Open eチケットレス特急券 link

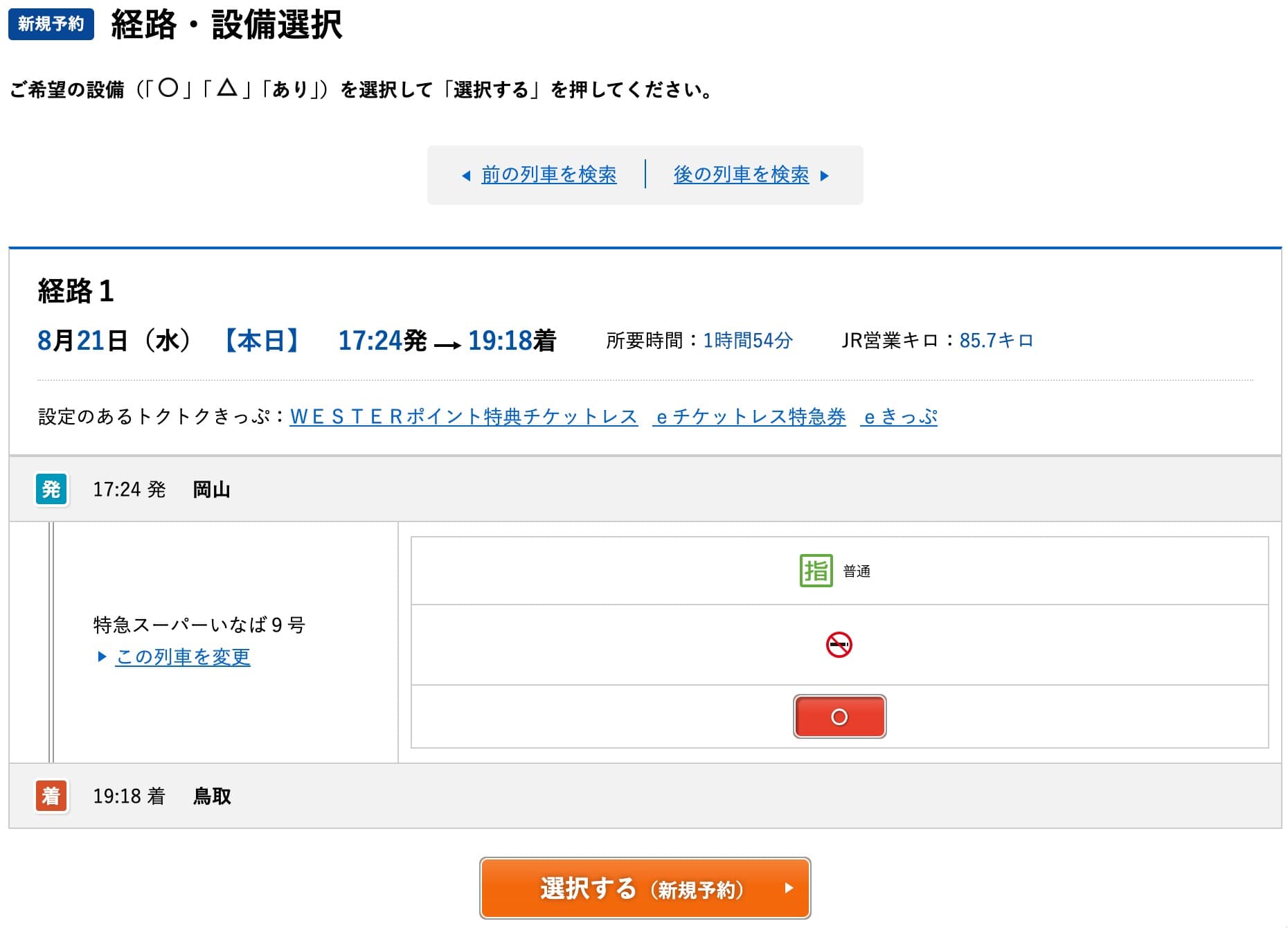[x=749, y=416]
